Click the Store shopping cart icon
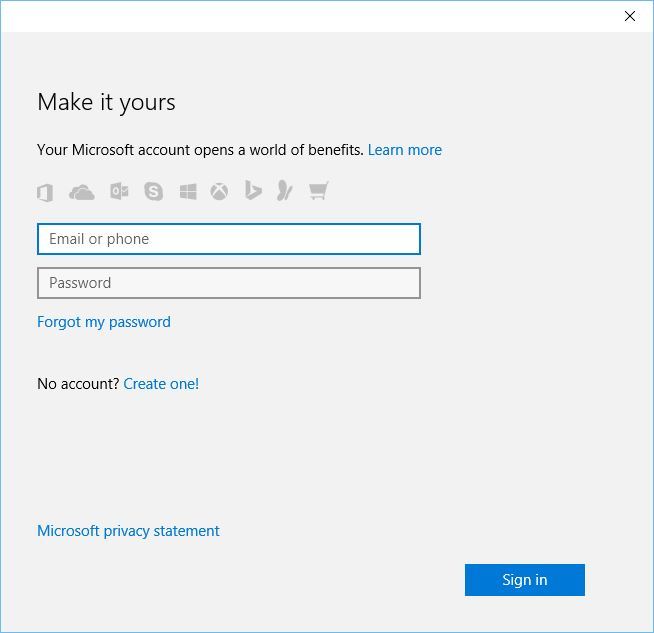This screenshot has width=654, height=633. click(x=319, y=191)
